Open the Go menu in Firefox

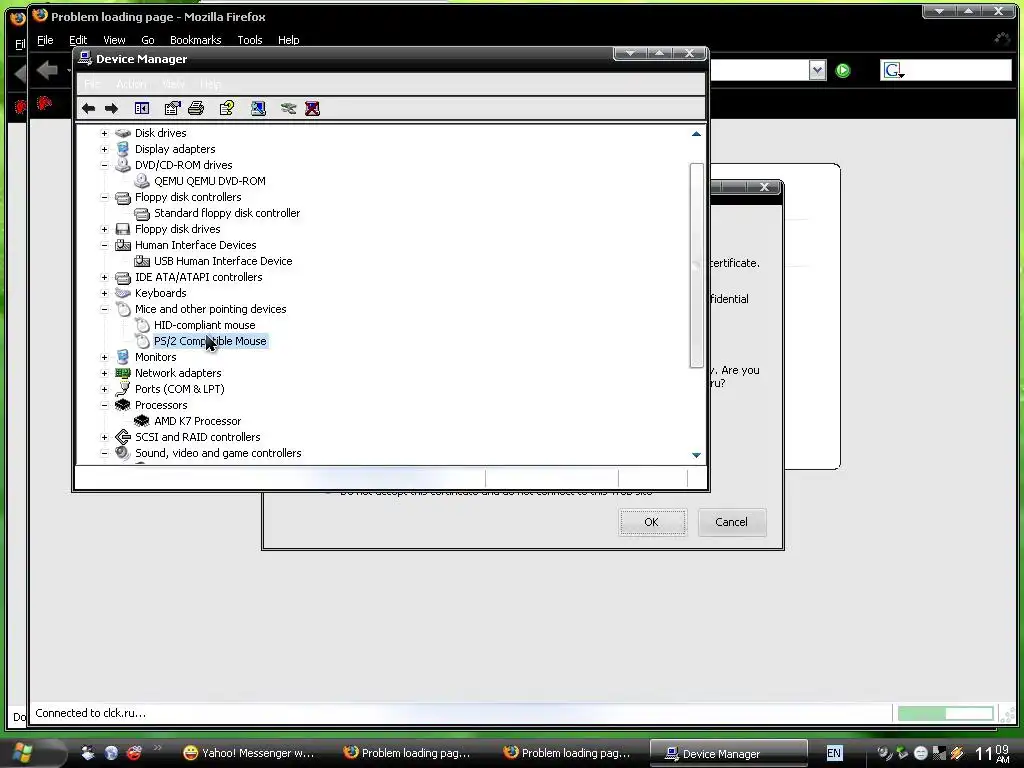point(148,40)
